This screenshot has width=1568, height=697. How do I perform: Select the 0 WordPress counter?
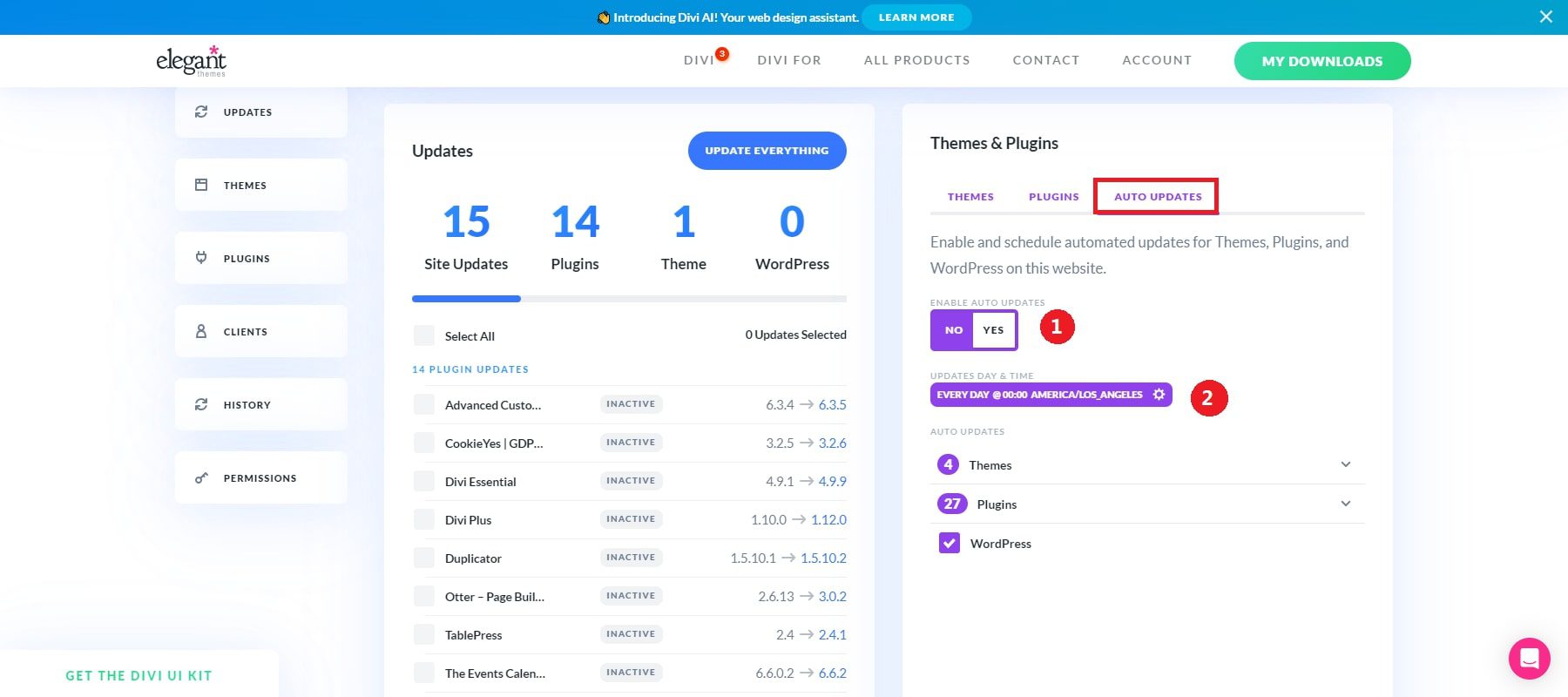pyautogui.click(x=792, y=237)
